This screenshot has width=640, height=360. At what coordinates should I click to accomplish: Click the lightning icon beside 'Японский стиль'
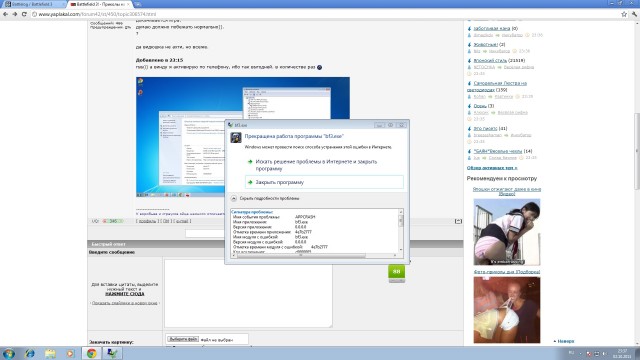[x=469, y=60]
